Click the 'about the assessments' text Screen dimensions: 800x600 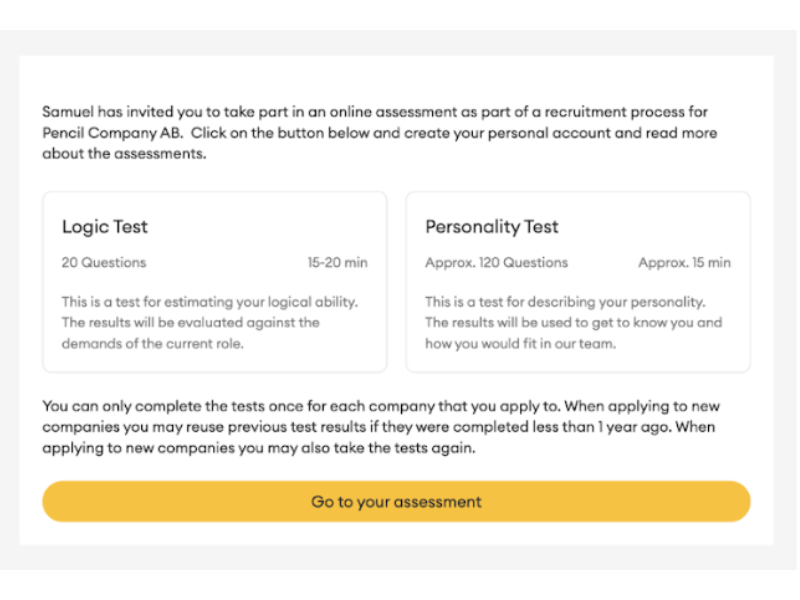[124, 154]
